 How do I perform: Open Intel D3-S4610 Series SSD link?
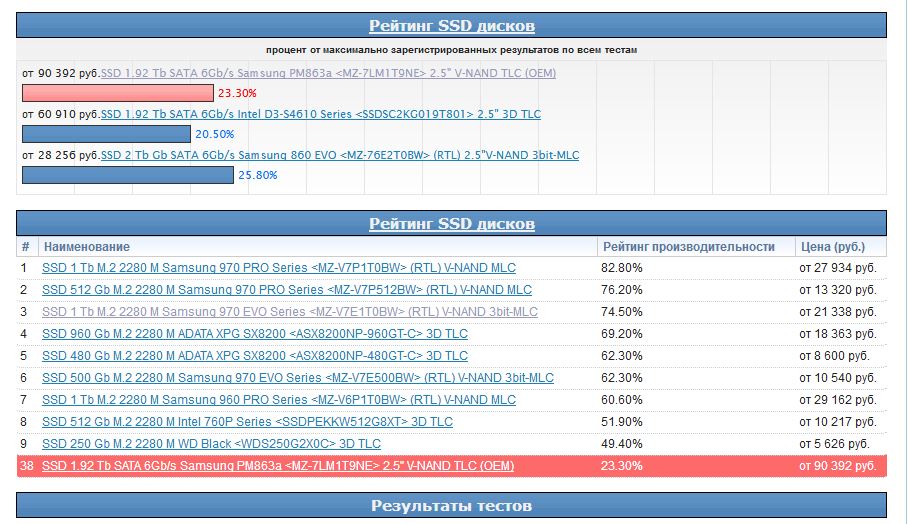pos(321,114)
